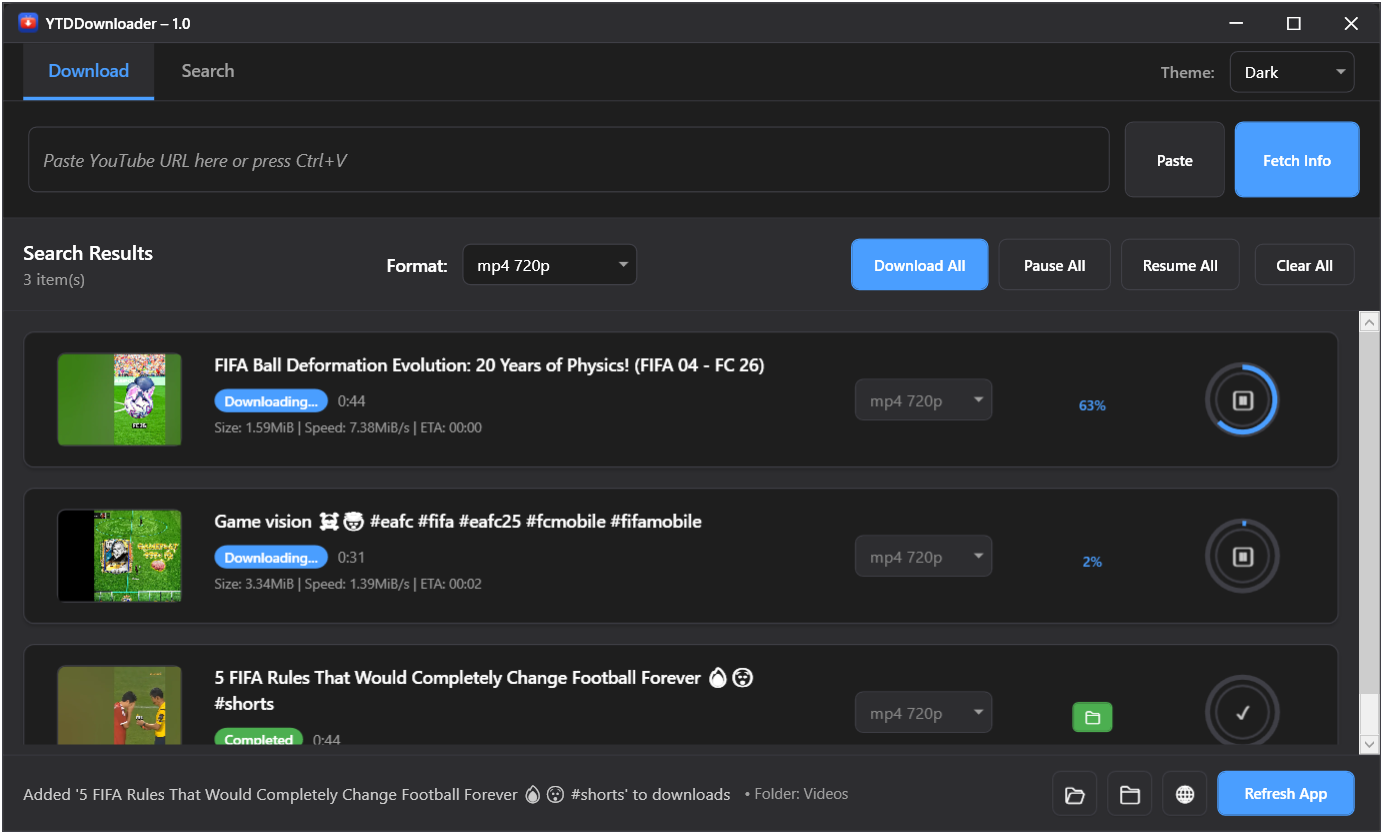
Task: Click thumbnail of 5 FIFA Rules video
Action: (x=120, y=705)
